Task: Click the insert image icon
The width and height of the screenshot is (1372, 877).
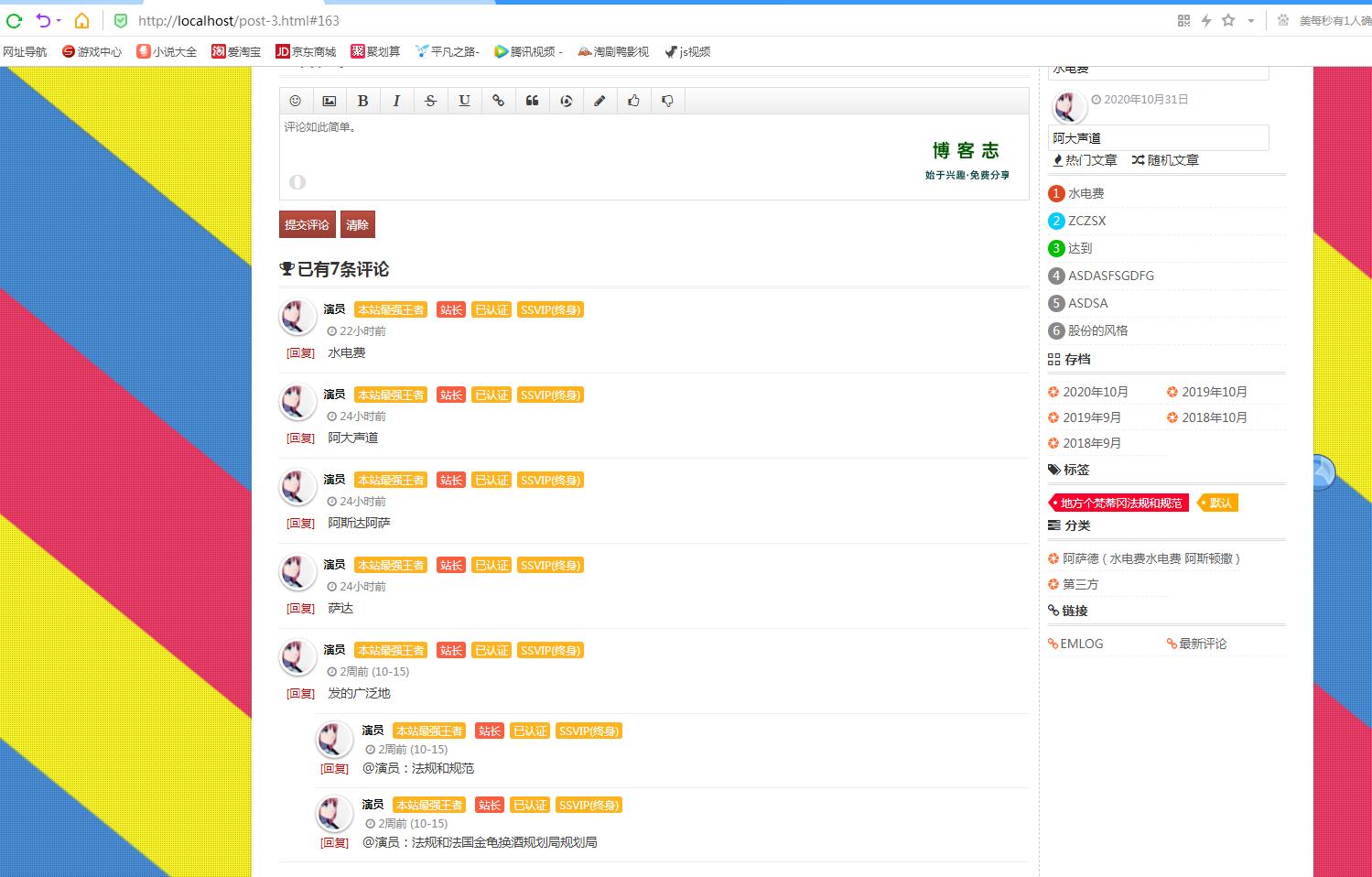Action: point(329,101)
